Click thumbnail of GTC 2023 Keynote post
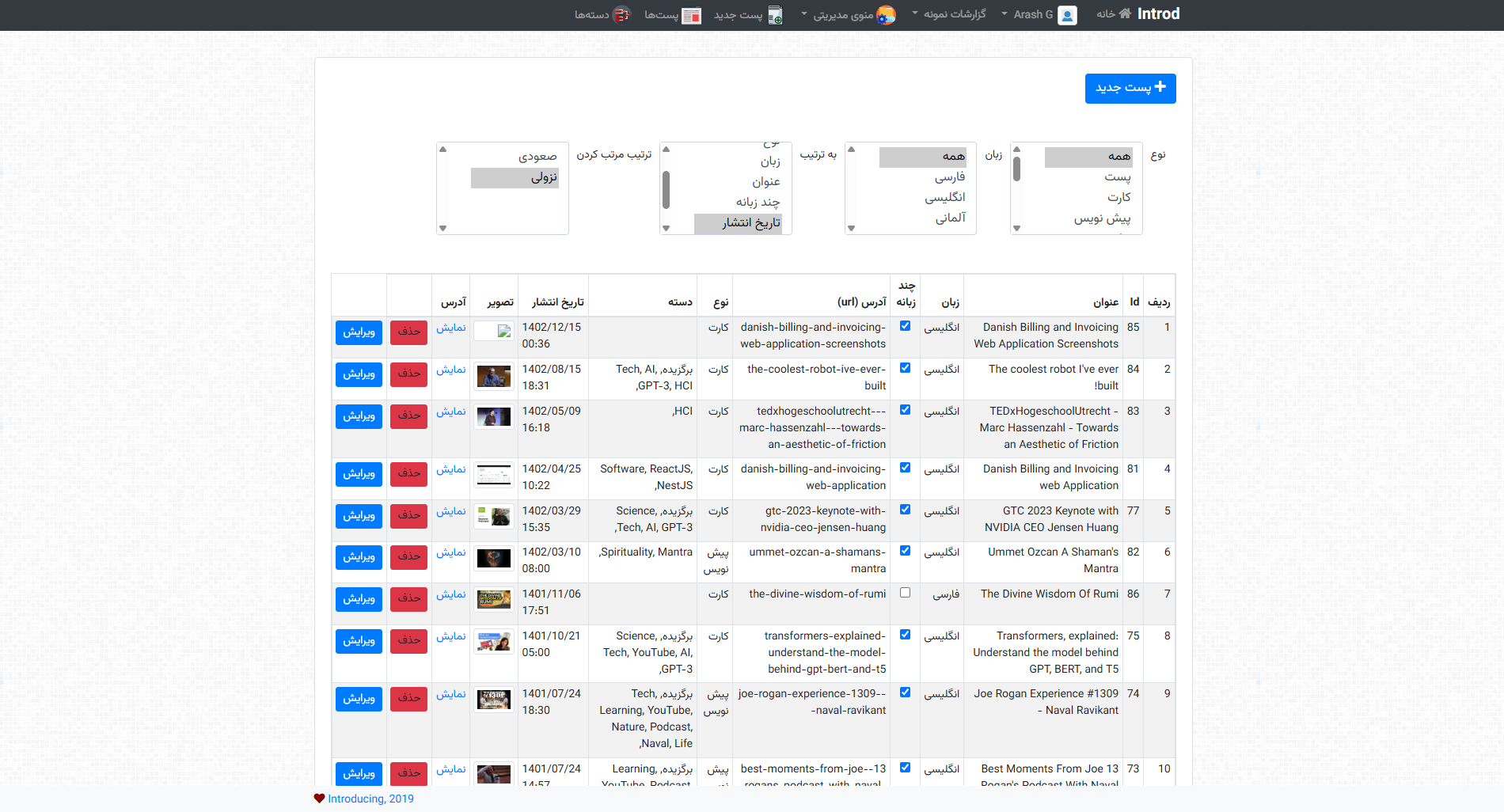1504x812 pixels. pyautogui.click(x=494, y=517)
